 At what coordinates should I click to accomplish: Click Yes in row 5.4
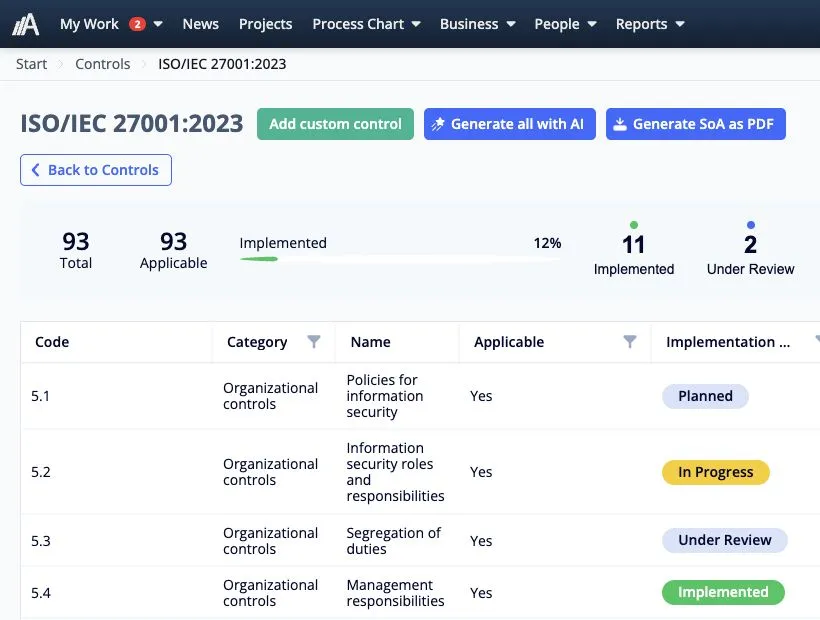[x=481, y=593]
